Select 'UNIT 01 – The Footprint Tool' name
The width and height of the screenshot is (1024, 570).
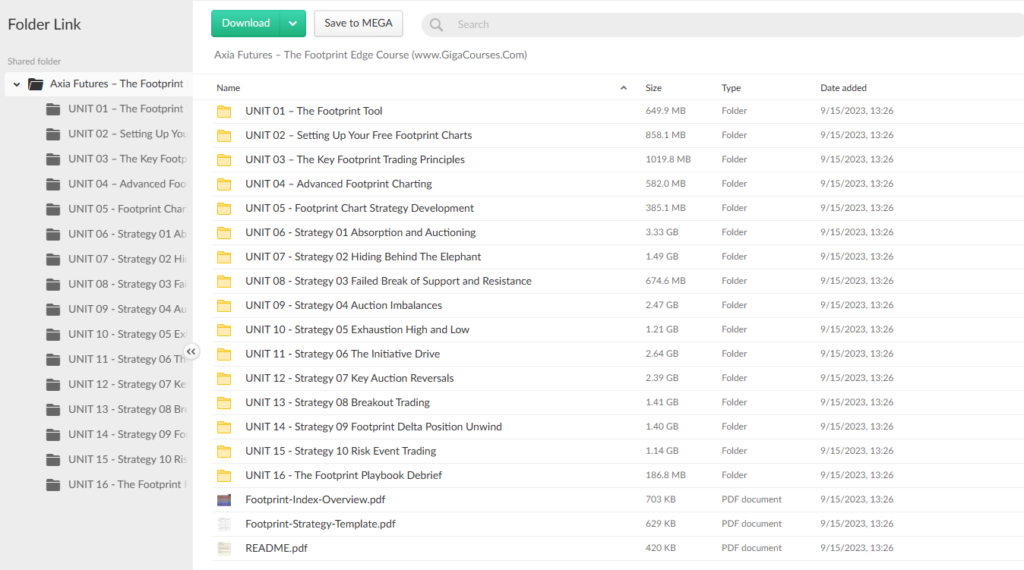tap(313, 111)
